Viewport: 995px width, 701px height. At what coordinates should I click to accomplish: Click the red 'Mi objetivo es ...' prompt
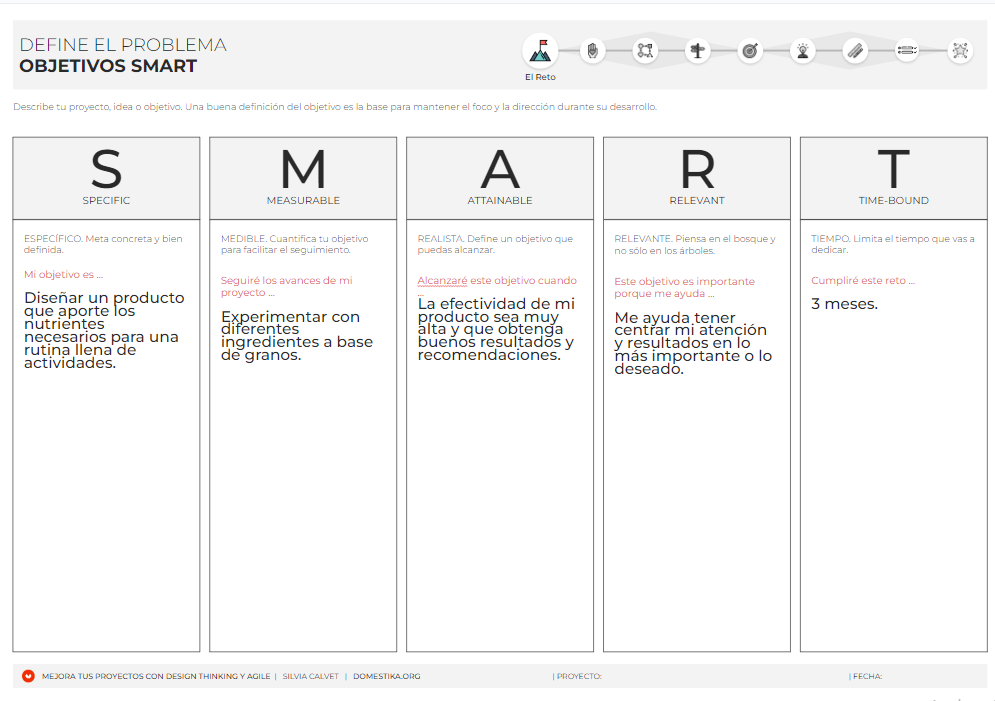(63, 275)
